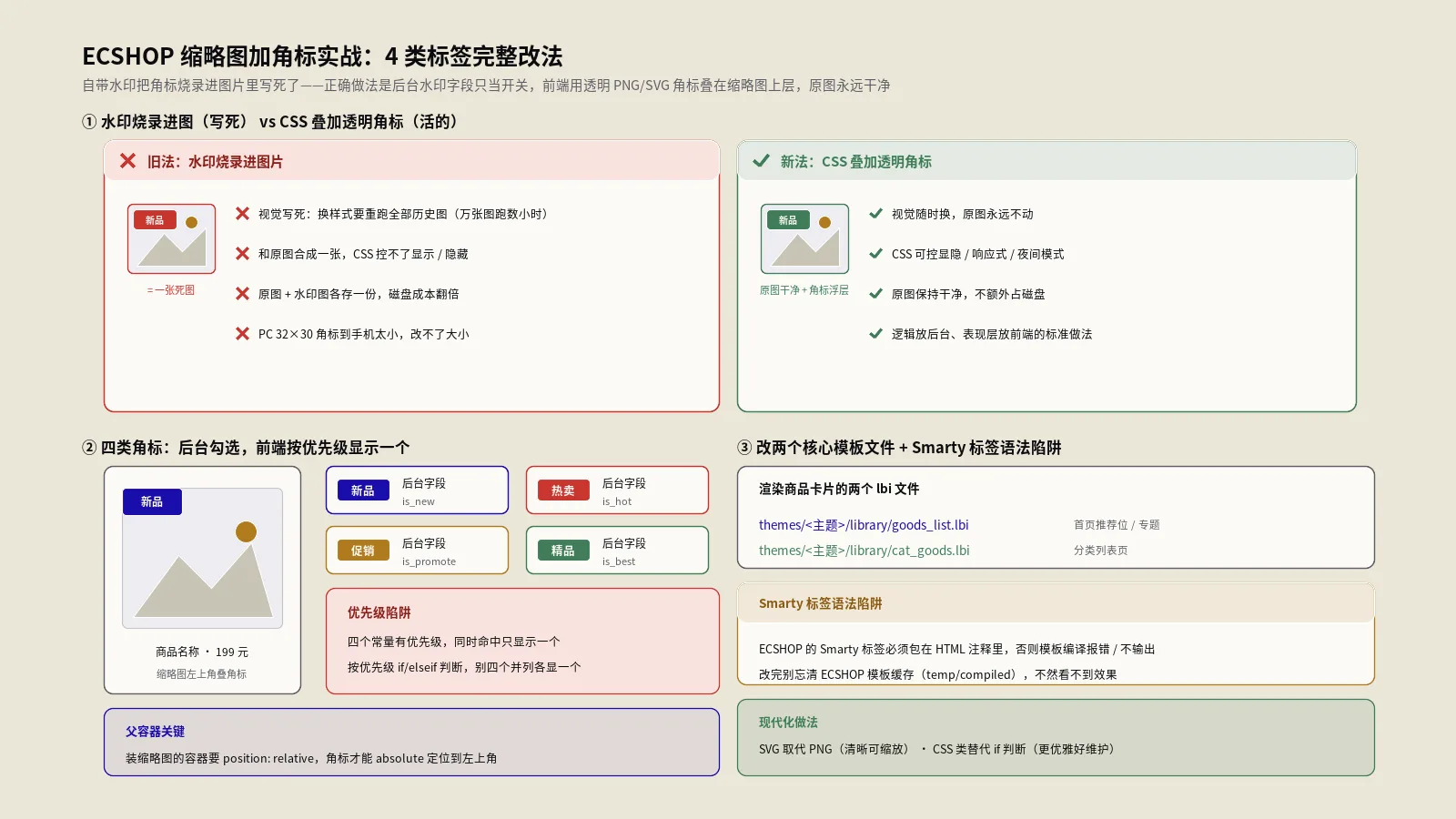The width and height of the screenshot is (1456, 819).
Task: Select the green-bordered thumbnail labeled 原图干净
Action: tap(804, 238)
